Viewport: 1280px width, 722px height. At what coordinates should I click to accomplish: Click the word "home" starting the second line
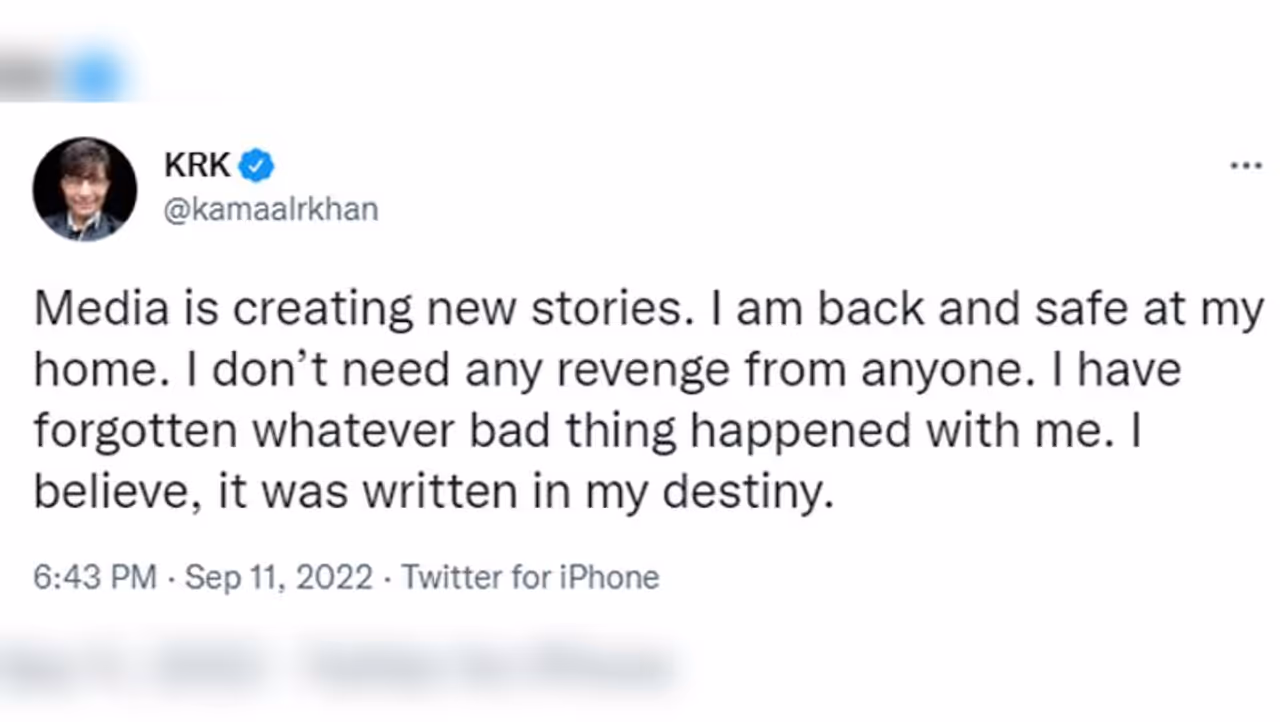[92, 371]
